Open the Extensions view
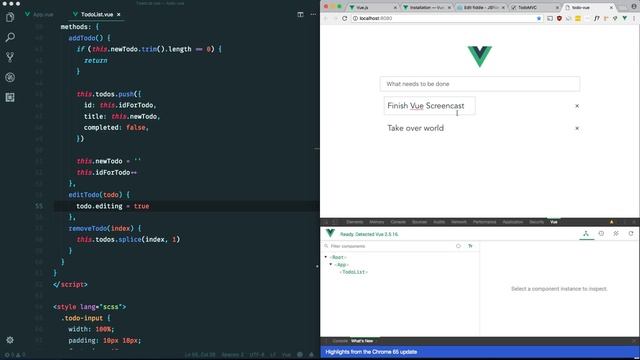Image resolution: width=640 pixels, height=360 pixels. (10, 97)
